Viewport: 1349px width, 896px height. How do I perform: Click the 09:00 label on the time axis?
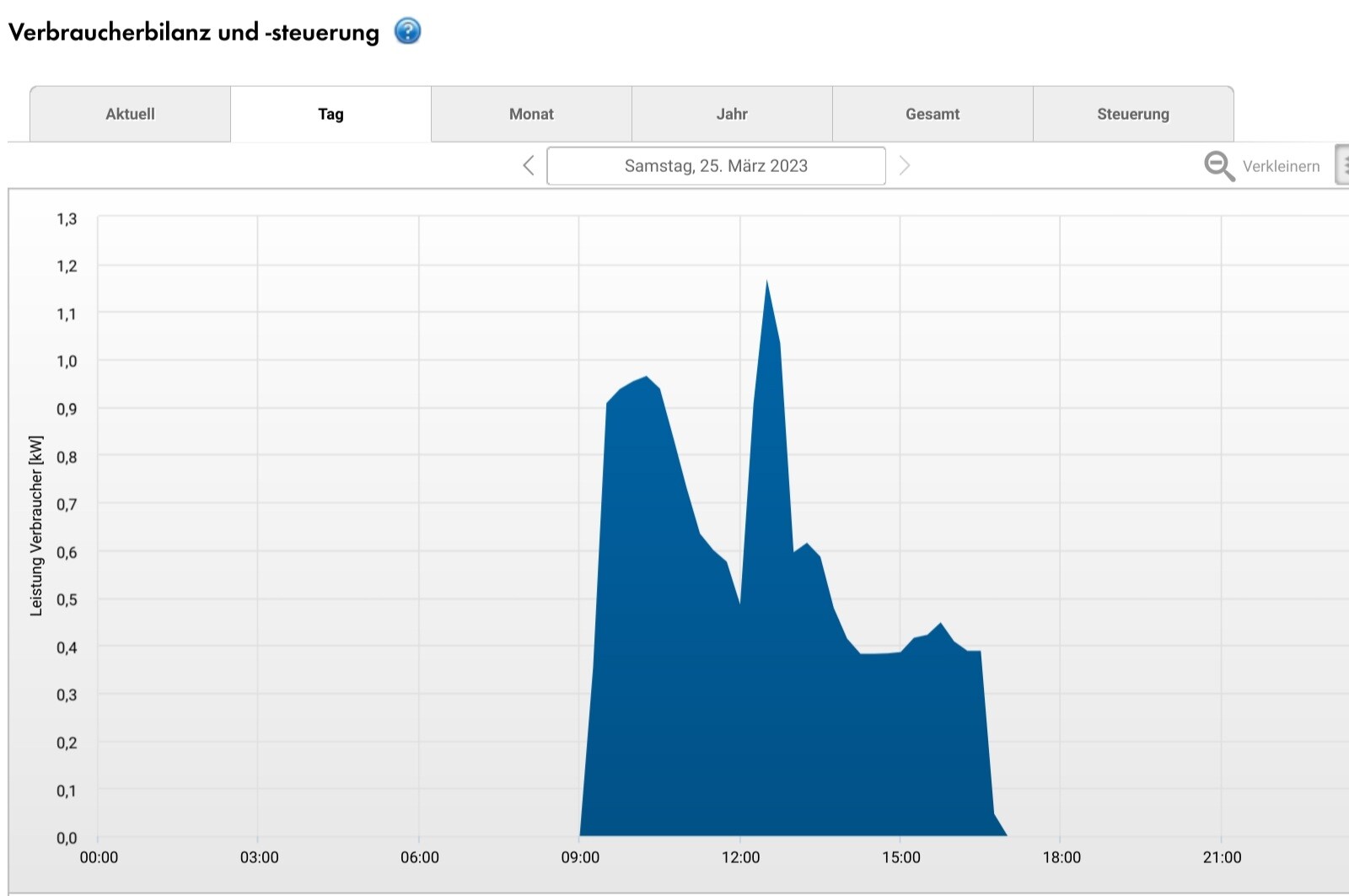pyautogui.click(x=580, y=858)
